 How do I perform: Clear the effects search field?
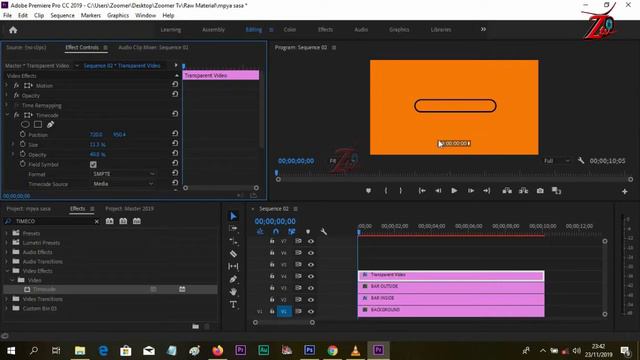pos(96,221)
